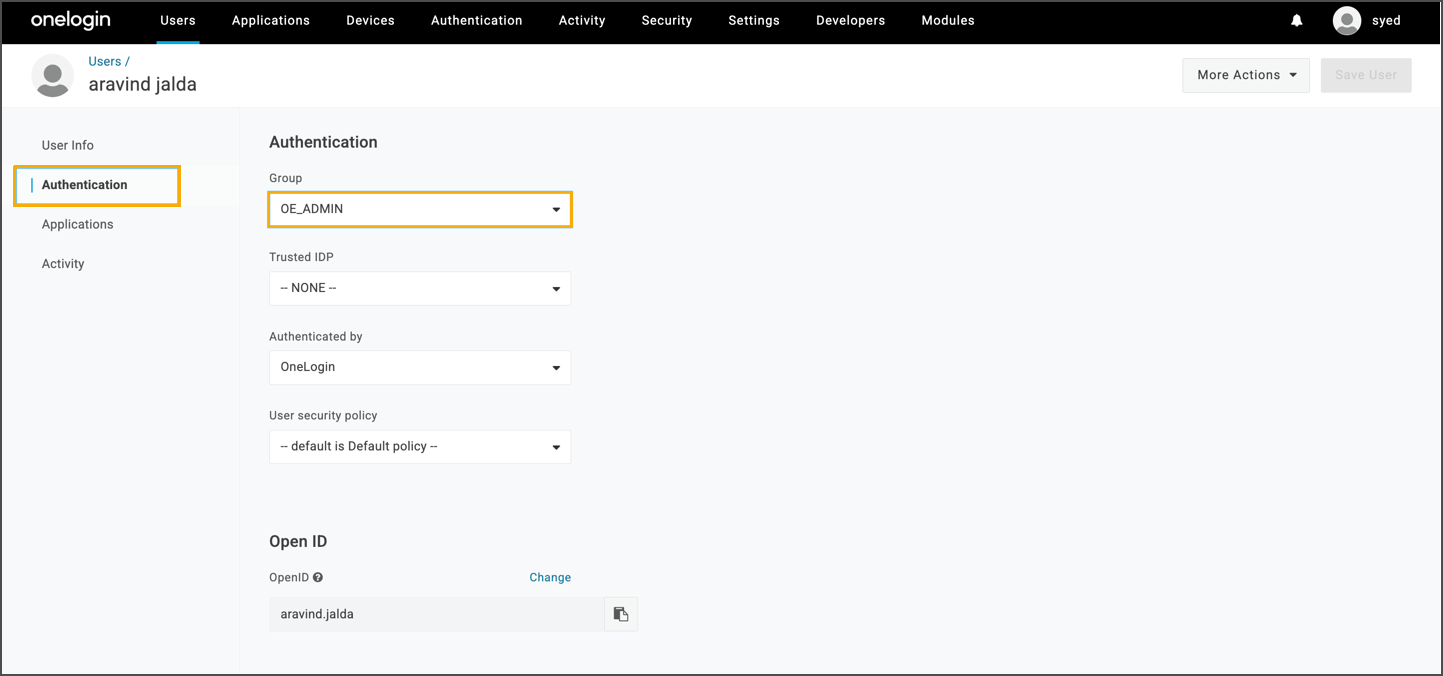
Task: Copy the OpenID to clipboard
Action: point(621,614)
